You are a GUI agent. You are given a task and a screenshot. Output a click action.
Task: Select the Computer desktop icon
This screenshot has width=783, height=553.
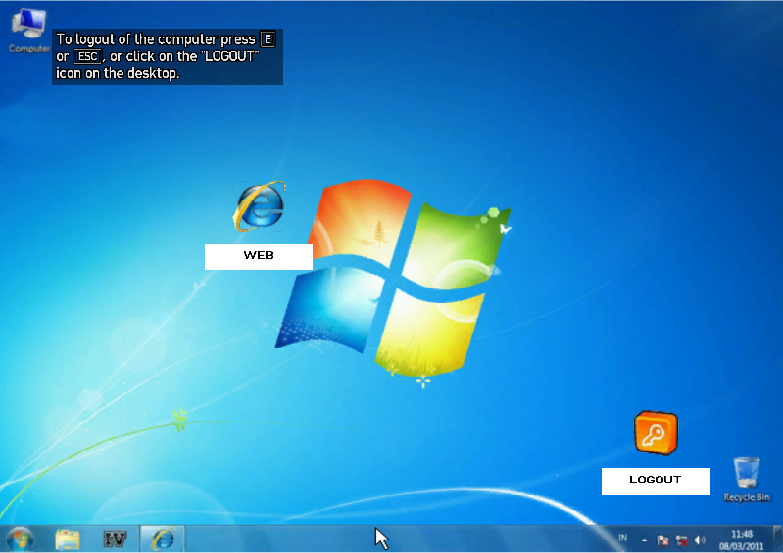coord(29,30)
